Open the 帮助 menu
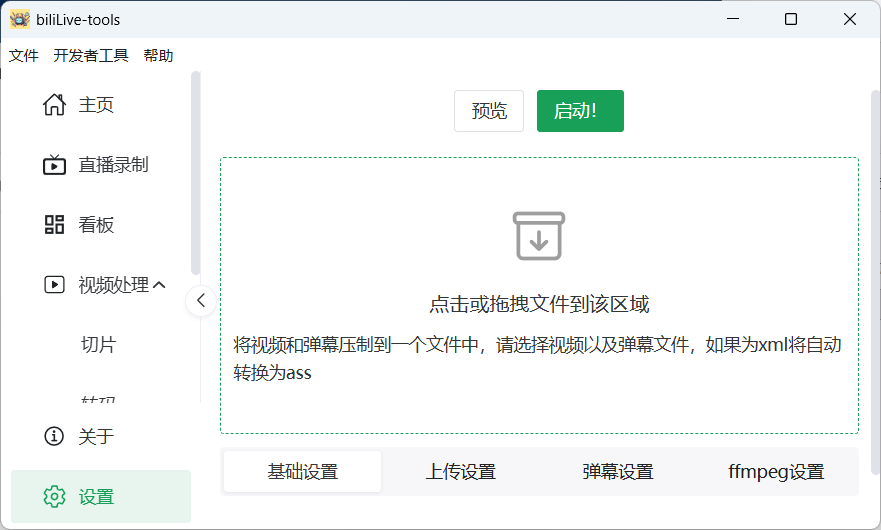The image size is (881, 530). pos(158,56)
